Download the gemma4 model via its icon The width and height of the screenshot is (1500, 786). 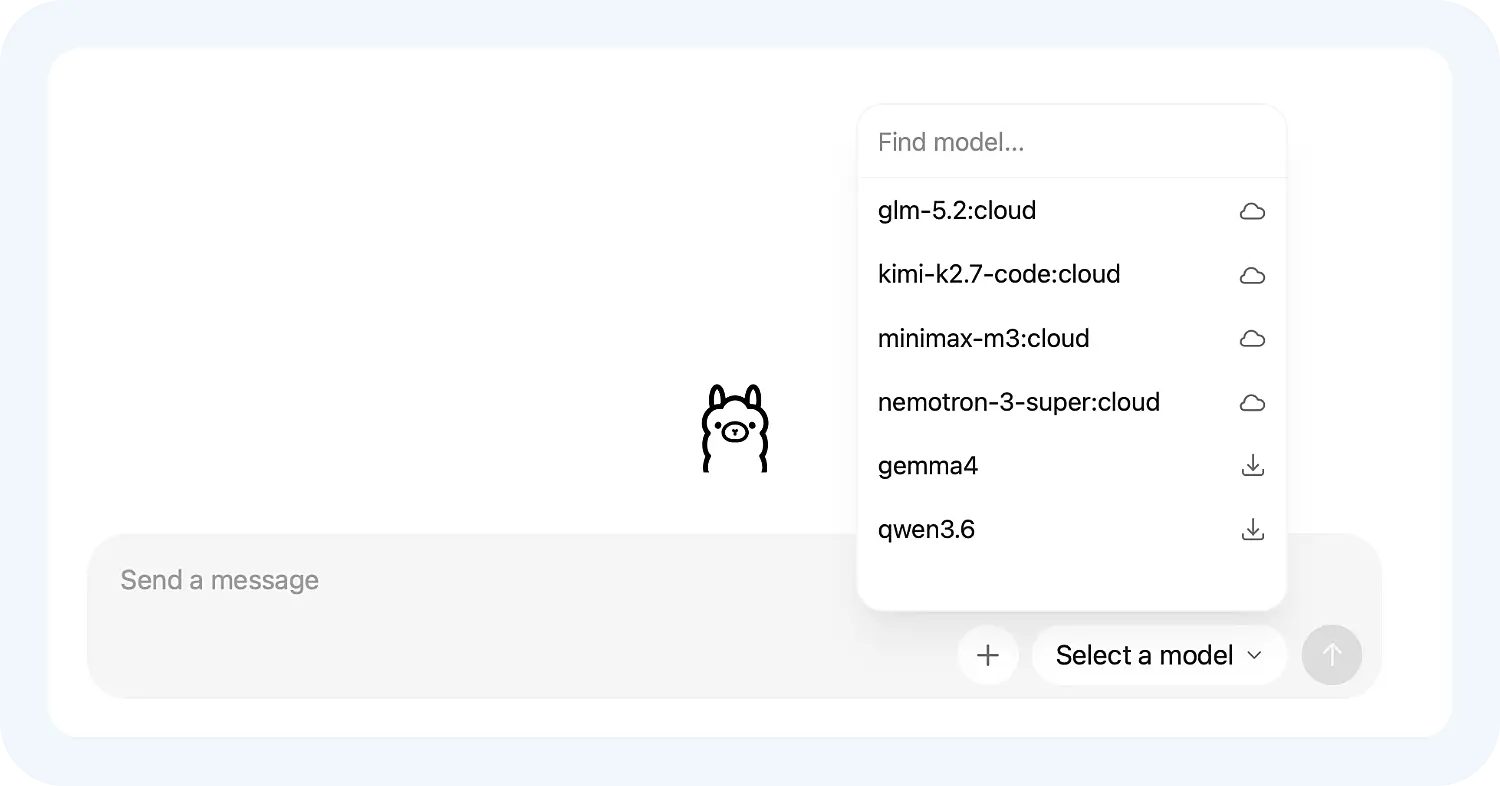(x=1252, y=466)
